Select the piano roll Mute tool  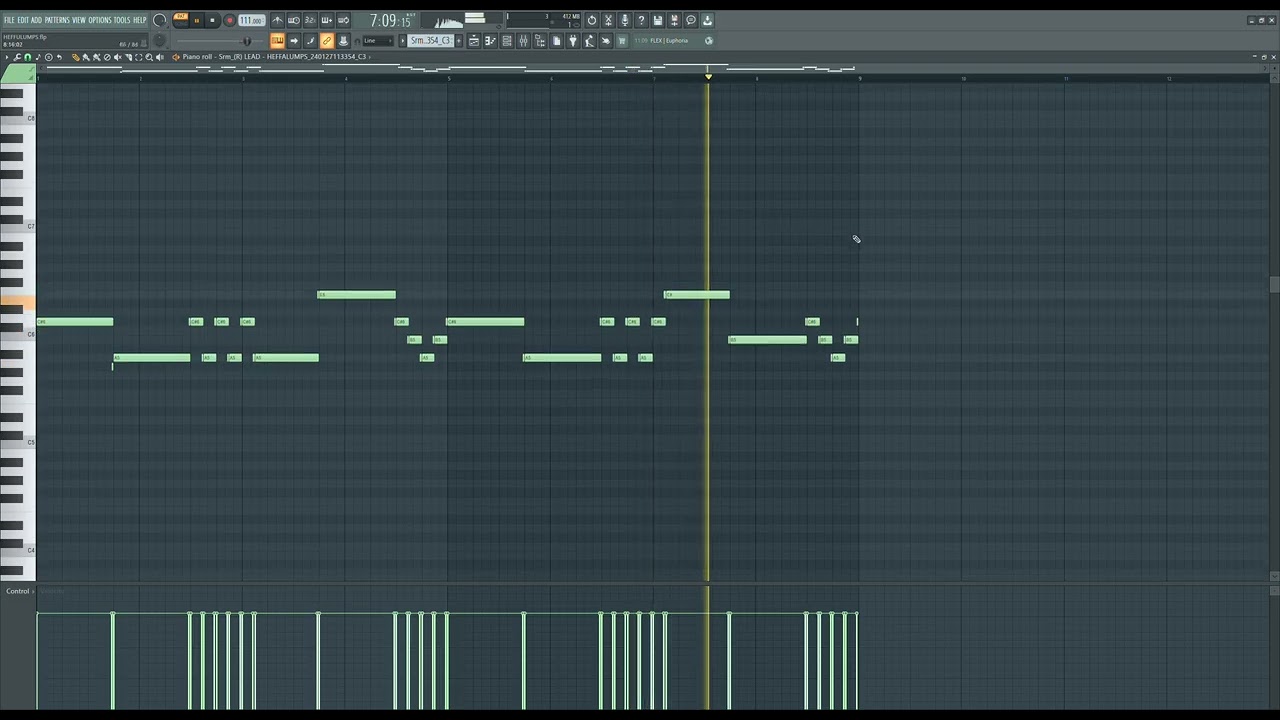click(118, 57)
